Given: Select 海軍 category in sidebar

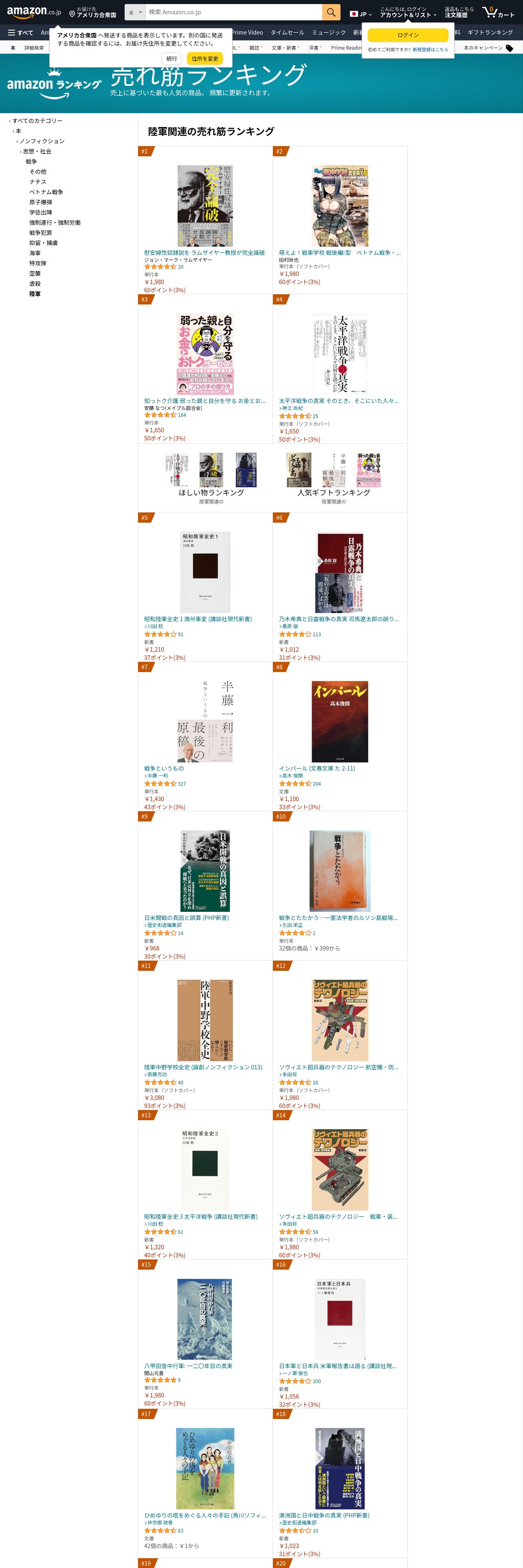Looking at the screenshot, I should tap(35, 253).
